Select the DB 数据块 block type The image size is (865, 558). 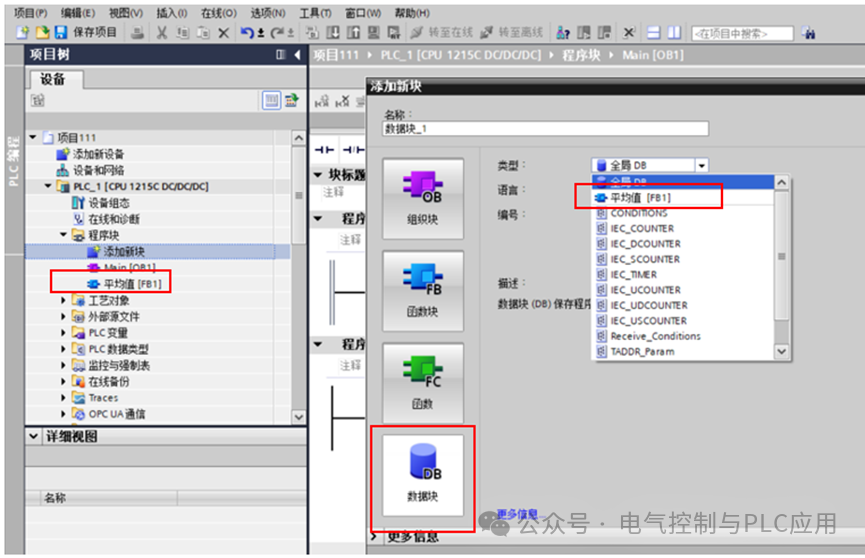click(x=423, y=476)
